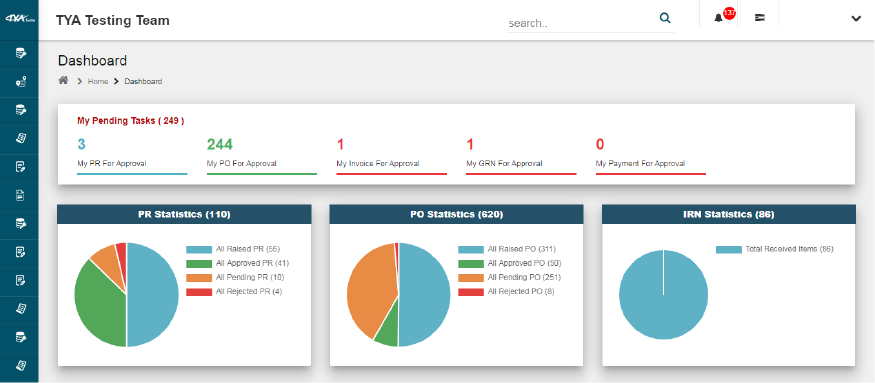The height and width of the screenshot is (383, 875).
Task: Open the map pin route sidebar icon
Action: [x=21, y=83]
